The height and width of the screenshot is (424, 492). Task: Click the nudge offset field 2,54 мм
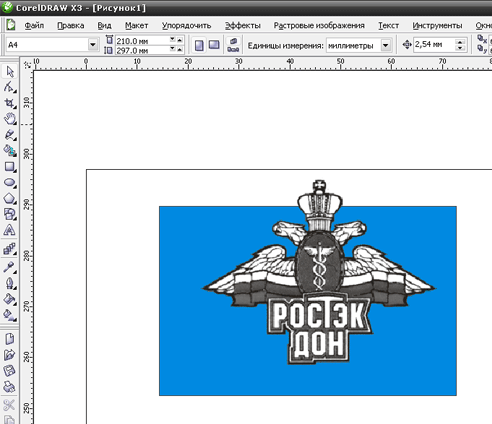(x=435, y=44)
